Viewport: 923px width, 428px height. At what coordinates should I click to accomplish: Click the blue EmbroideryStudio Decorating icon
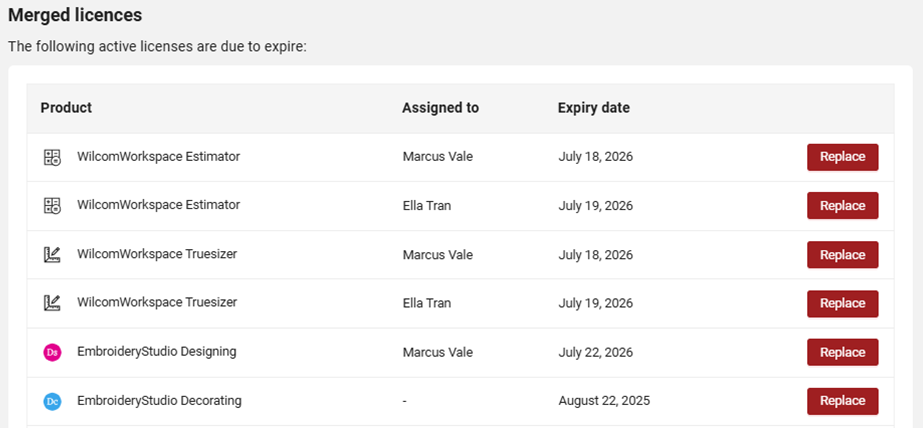52,401
